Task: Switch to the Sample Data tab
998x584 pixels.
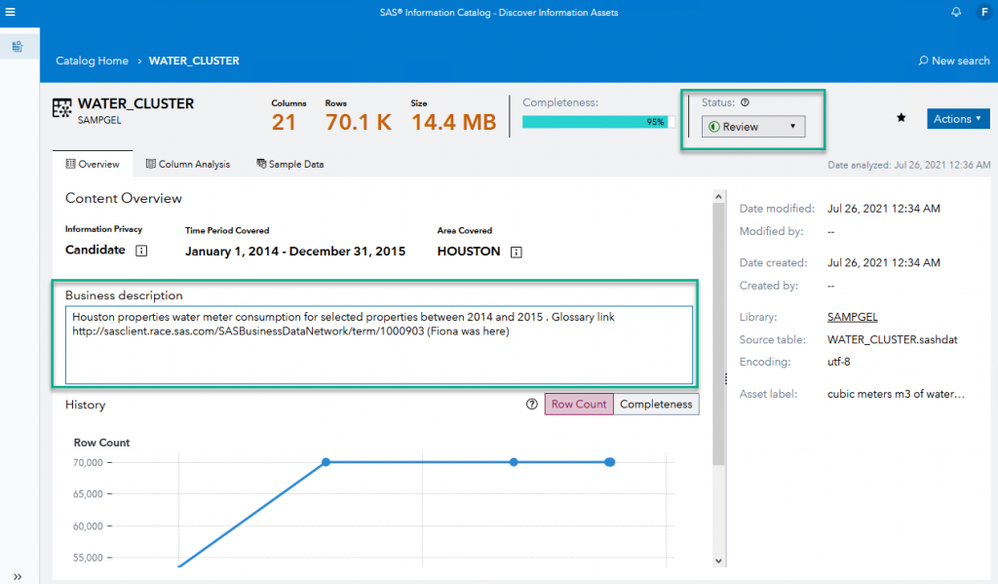Action: tap(290, 164)
